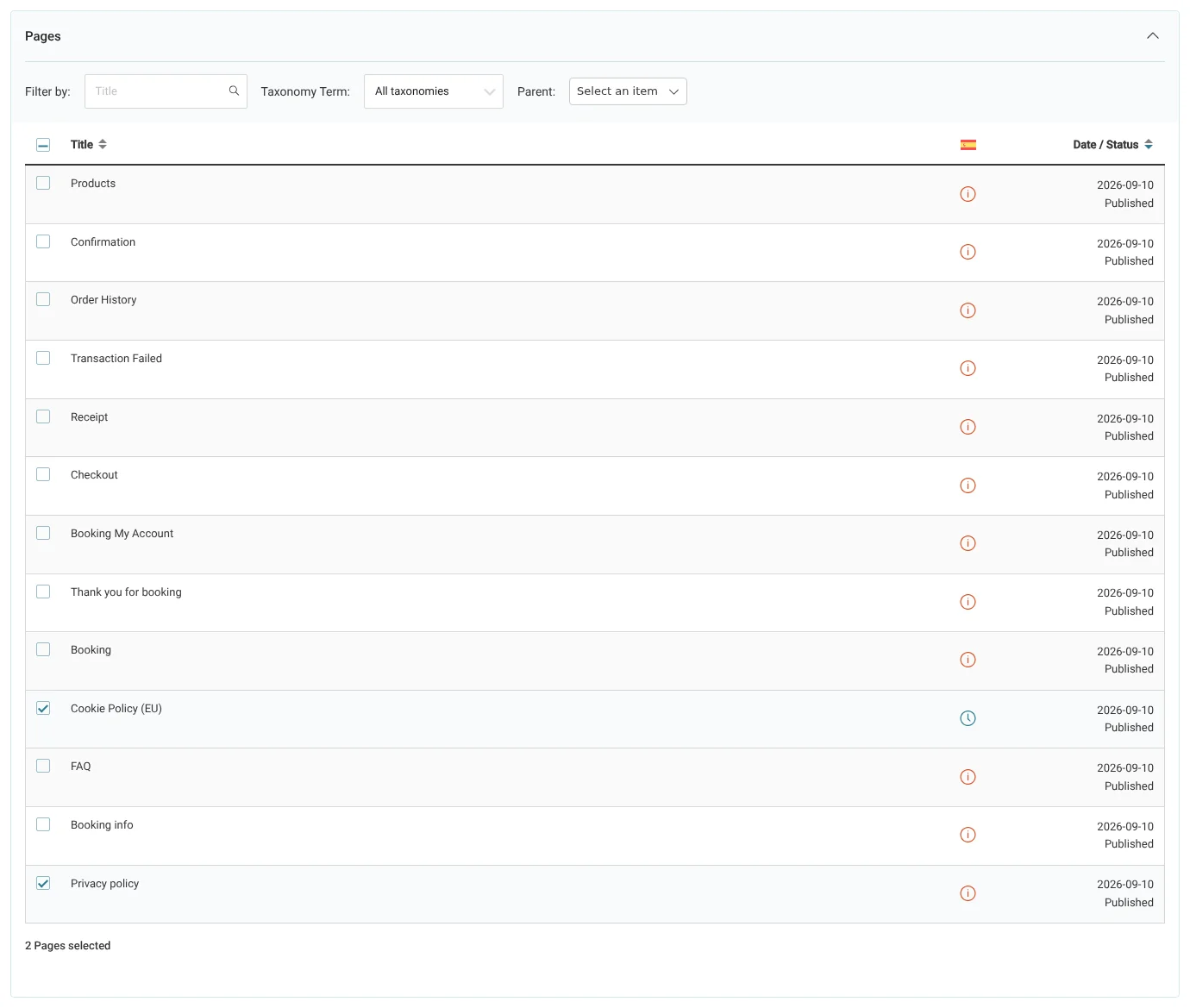Click the clock icon for Cookie Policy (EU)
Screen dimensions: 1190x1008
[968, 718]
